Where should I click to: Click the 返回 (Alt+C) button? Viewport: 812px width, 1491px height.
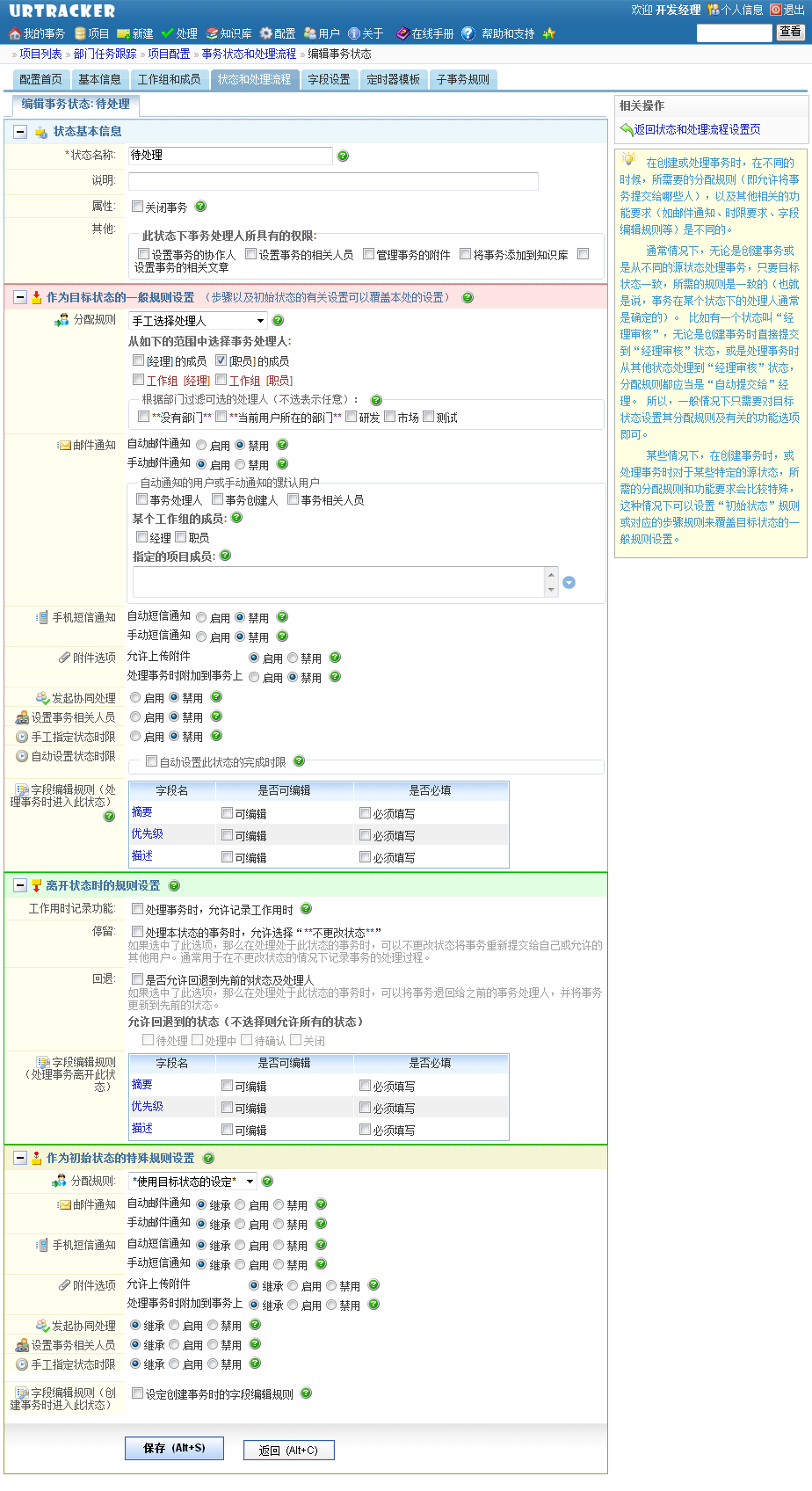coord(289,1451)
